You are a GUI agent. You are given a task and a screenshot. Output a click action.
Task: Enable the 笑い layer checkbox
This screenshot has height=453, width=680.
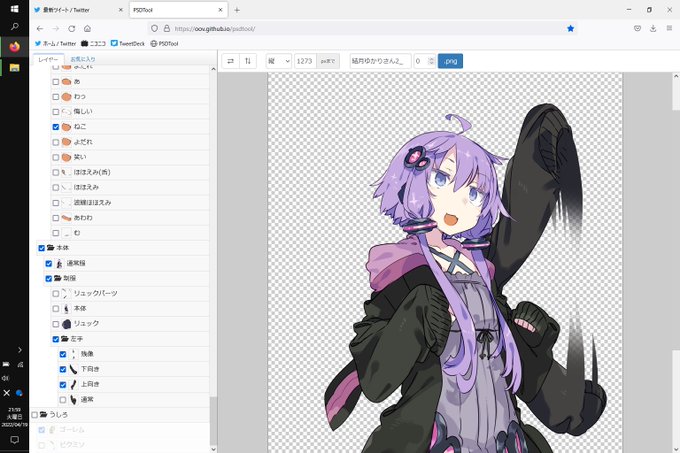coord(56,157)
